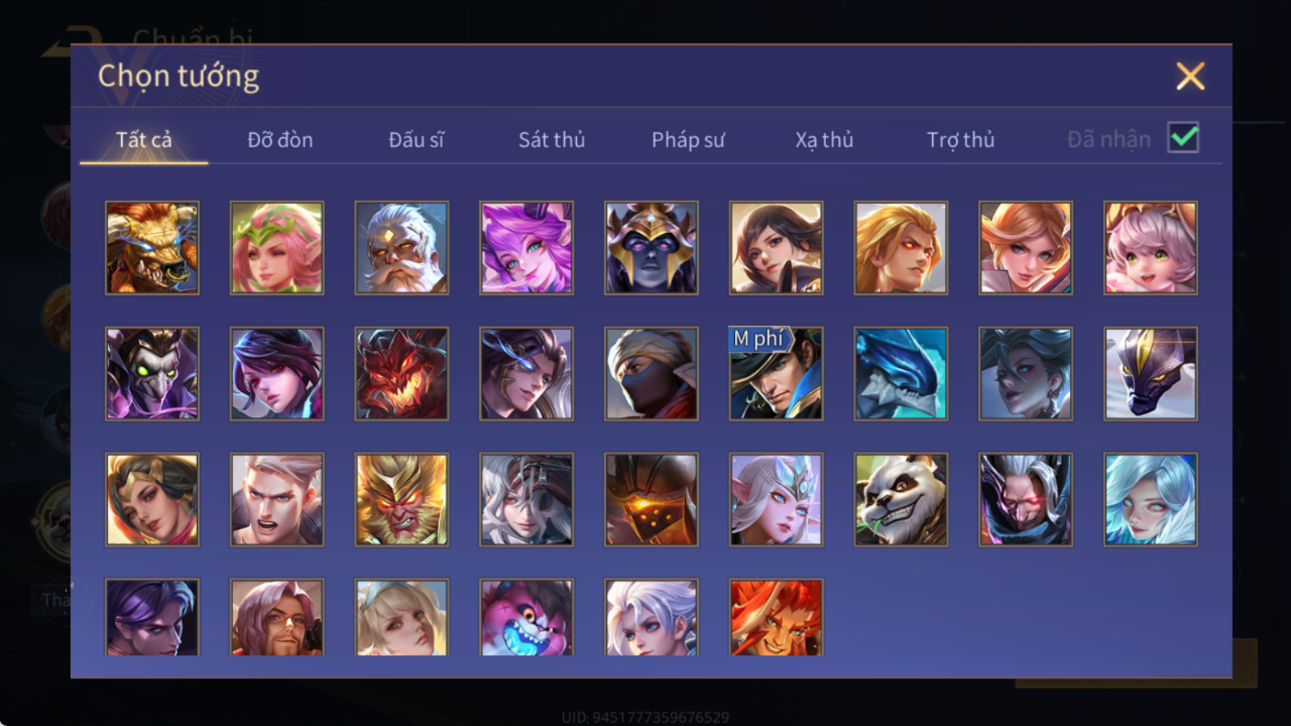The width and height of the screenshot is (1291, 726).
Task: Pick the pink-haired girl with green headpiece
Action: pyautogui.click(x=277, y=248)
